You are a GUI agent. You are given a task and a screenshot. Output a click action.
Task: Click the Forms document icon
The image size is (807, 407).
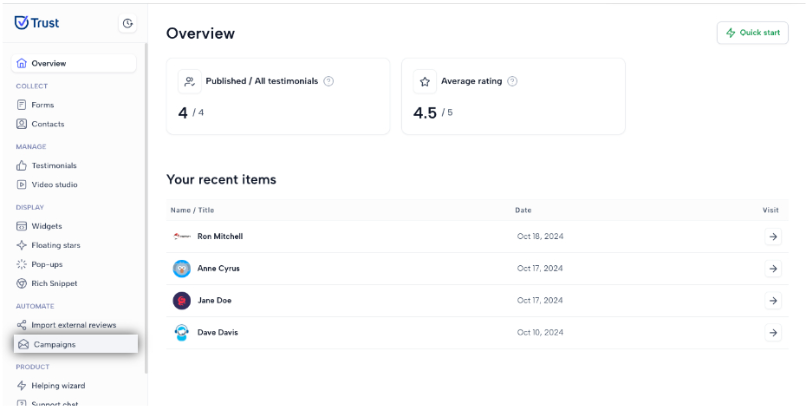[22, 105]
